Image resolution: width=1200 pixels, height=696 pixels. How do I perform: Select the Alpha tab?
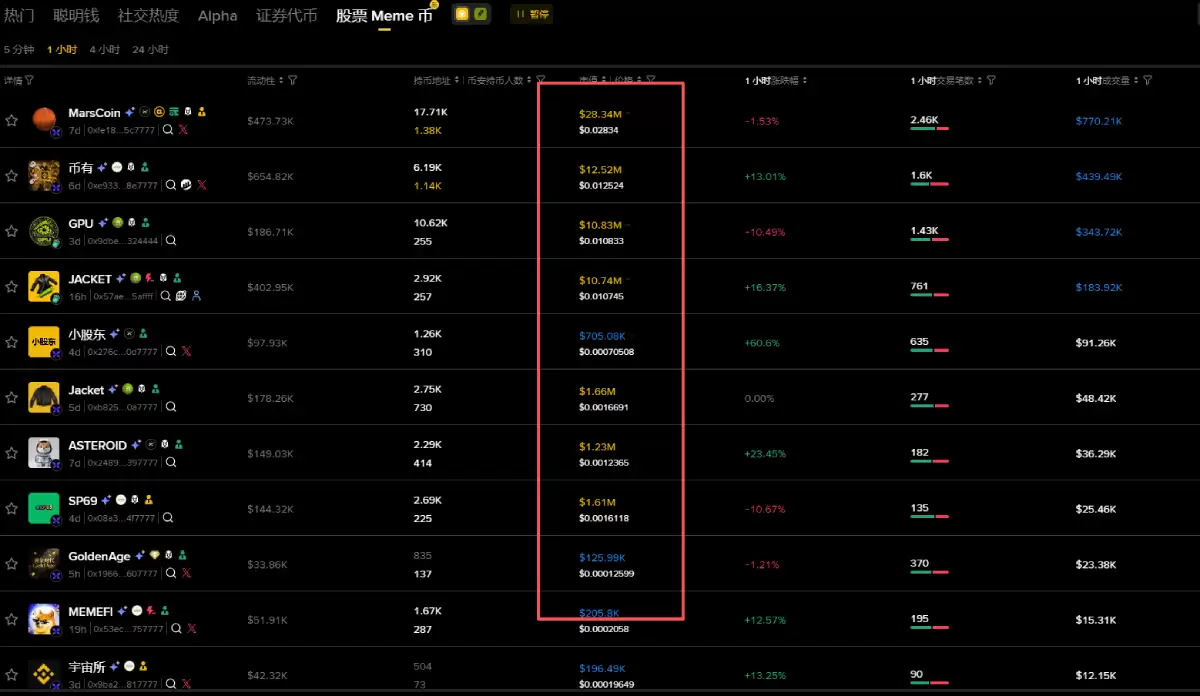click(218, 15)
